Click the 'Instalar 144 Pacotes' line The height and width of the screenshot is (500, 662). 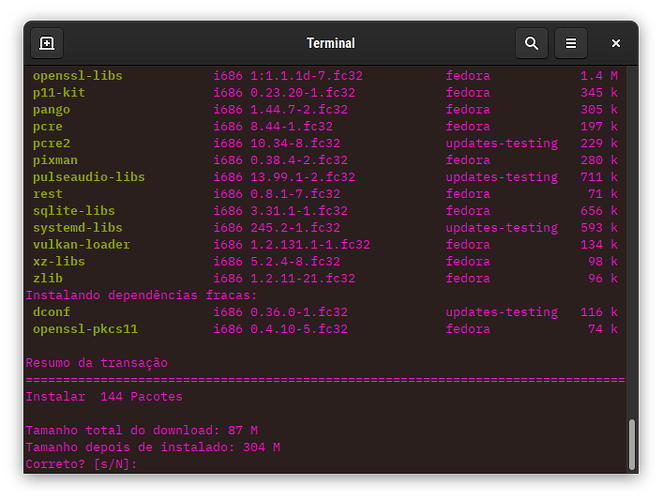(x=104, y=397)
